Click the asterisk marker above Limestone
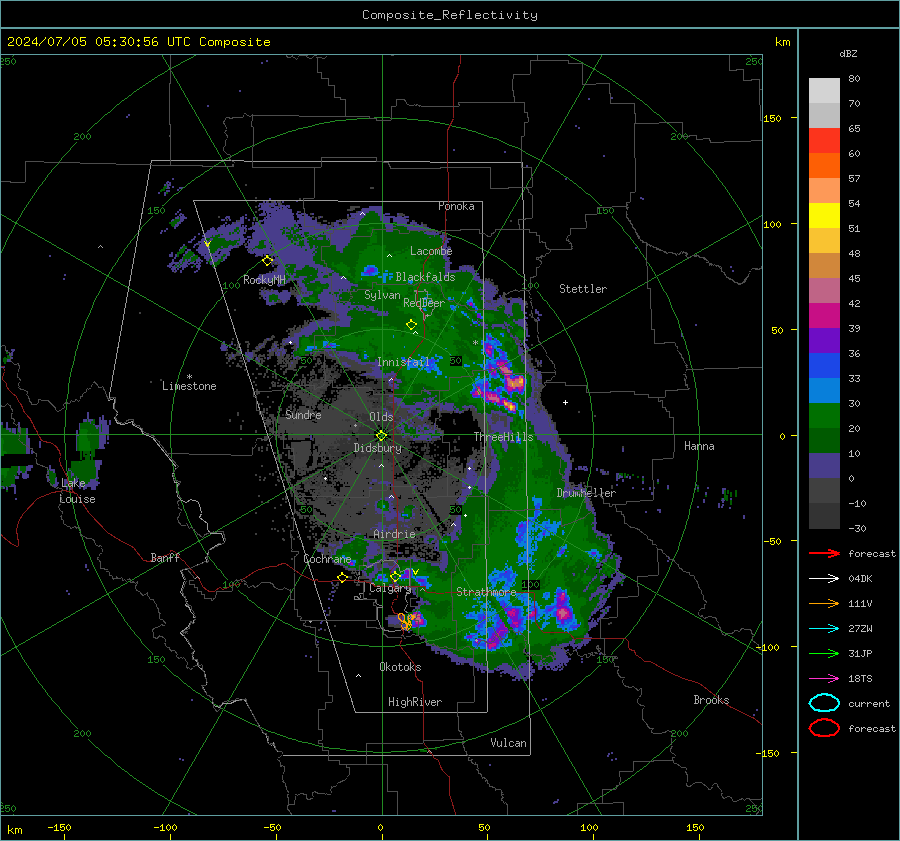900x841 pixels. [x=189, y=377]
